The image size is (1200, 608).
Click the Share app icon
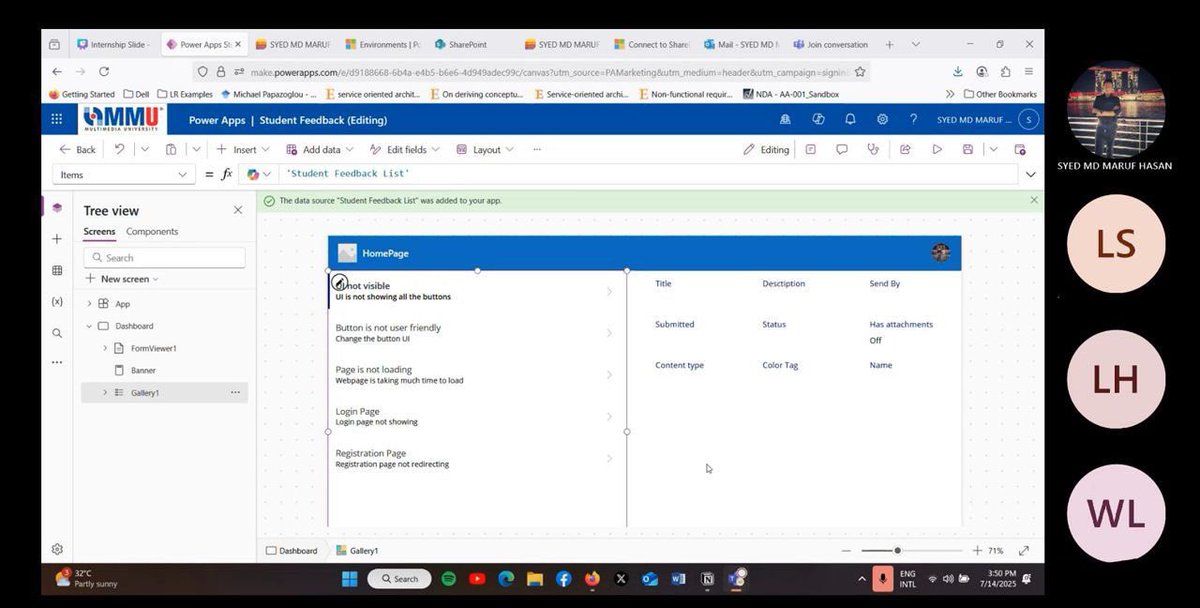tap(905, 149)
